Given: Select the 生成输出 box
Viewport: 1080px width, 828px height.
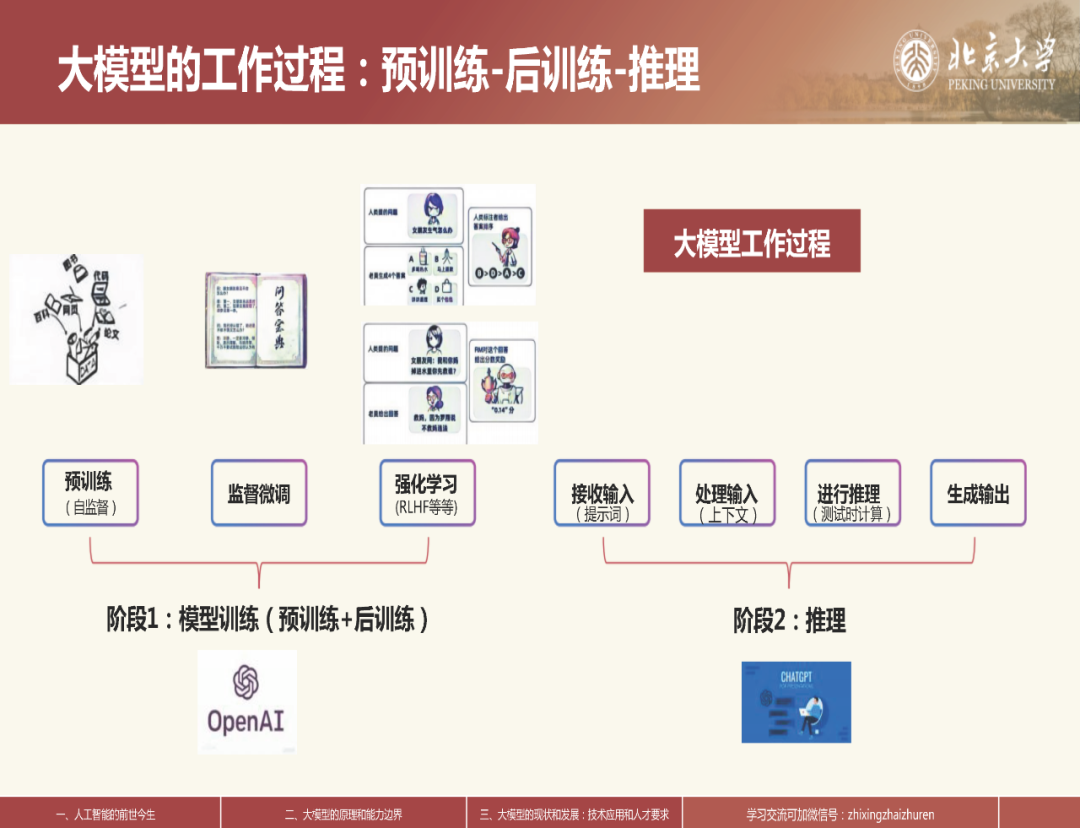Looking at the screenshot, I should [978, 493].
